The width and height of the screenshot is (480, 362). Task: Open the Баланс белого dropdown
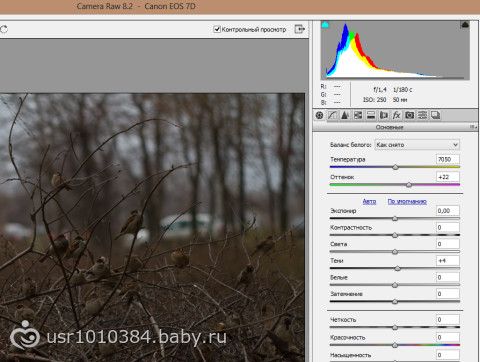tap(417, 145)
